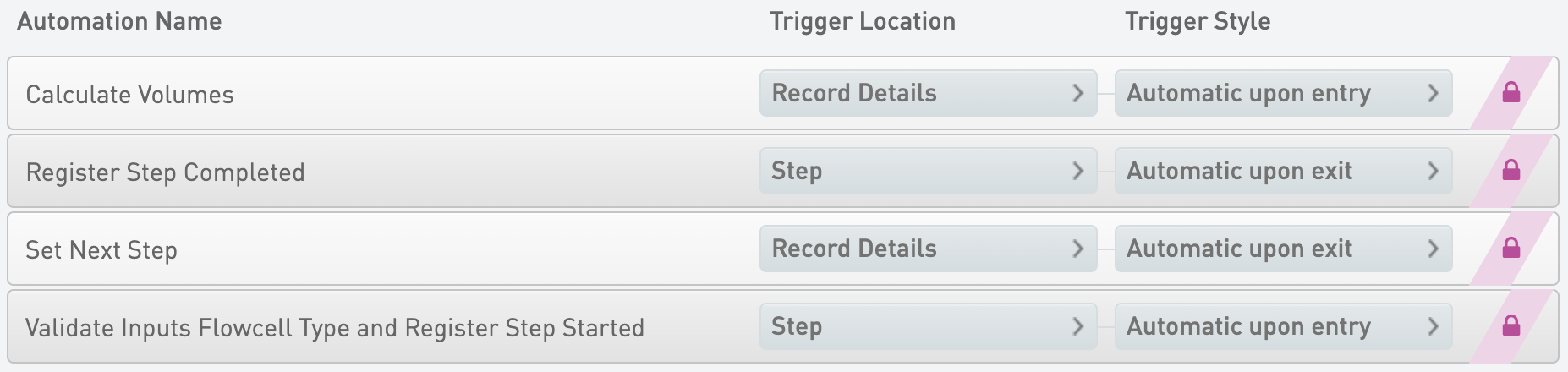Select Validate Inputs Flowcell Type automation name
The image size is (1568, 372).
click(335, 328)
